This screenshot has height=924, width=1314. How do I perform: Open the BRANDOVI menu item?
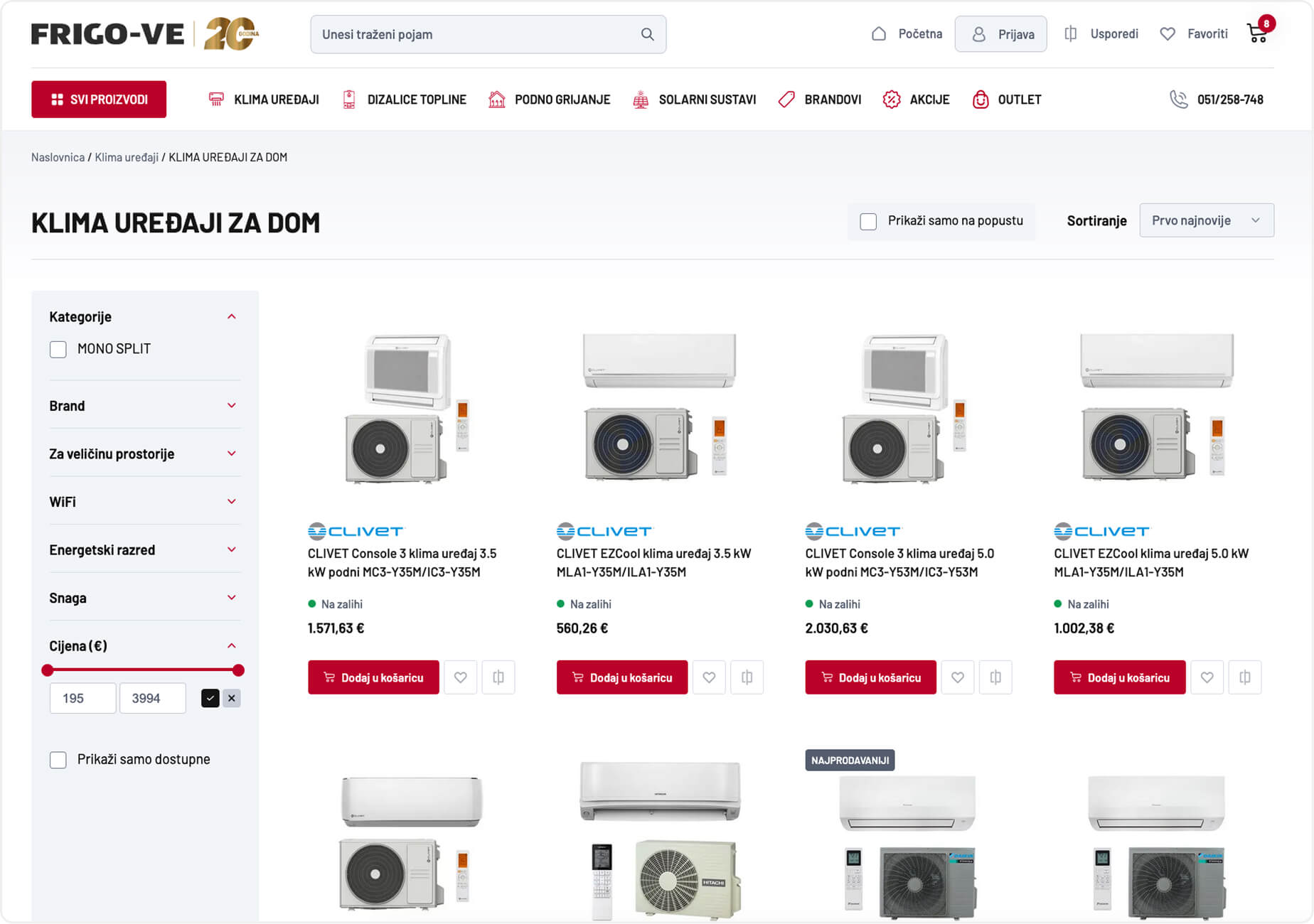(x=833, y=100)
